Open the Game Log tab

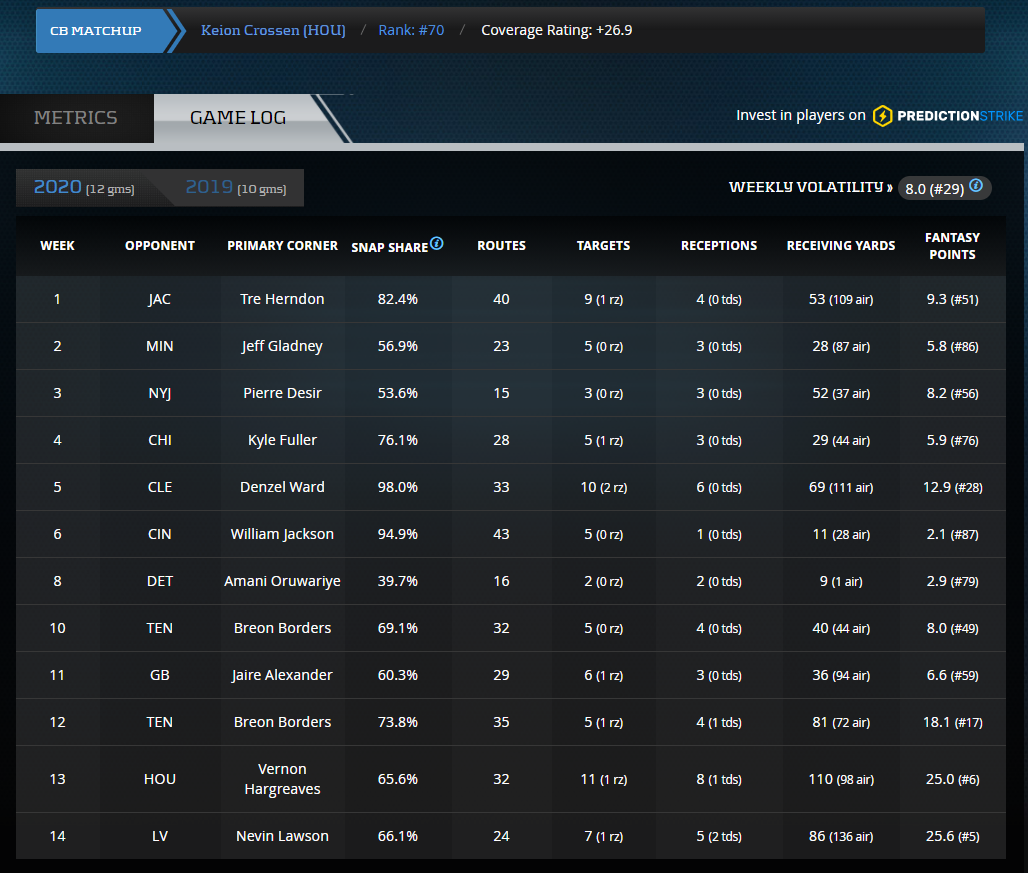click(x=238, y=118)
